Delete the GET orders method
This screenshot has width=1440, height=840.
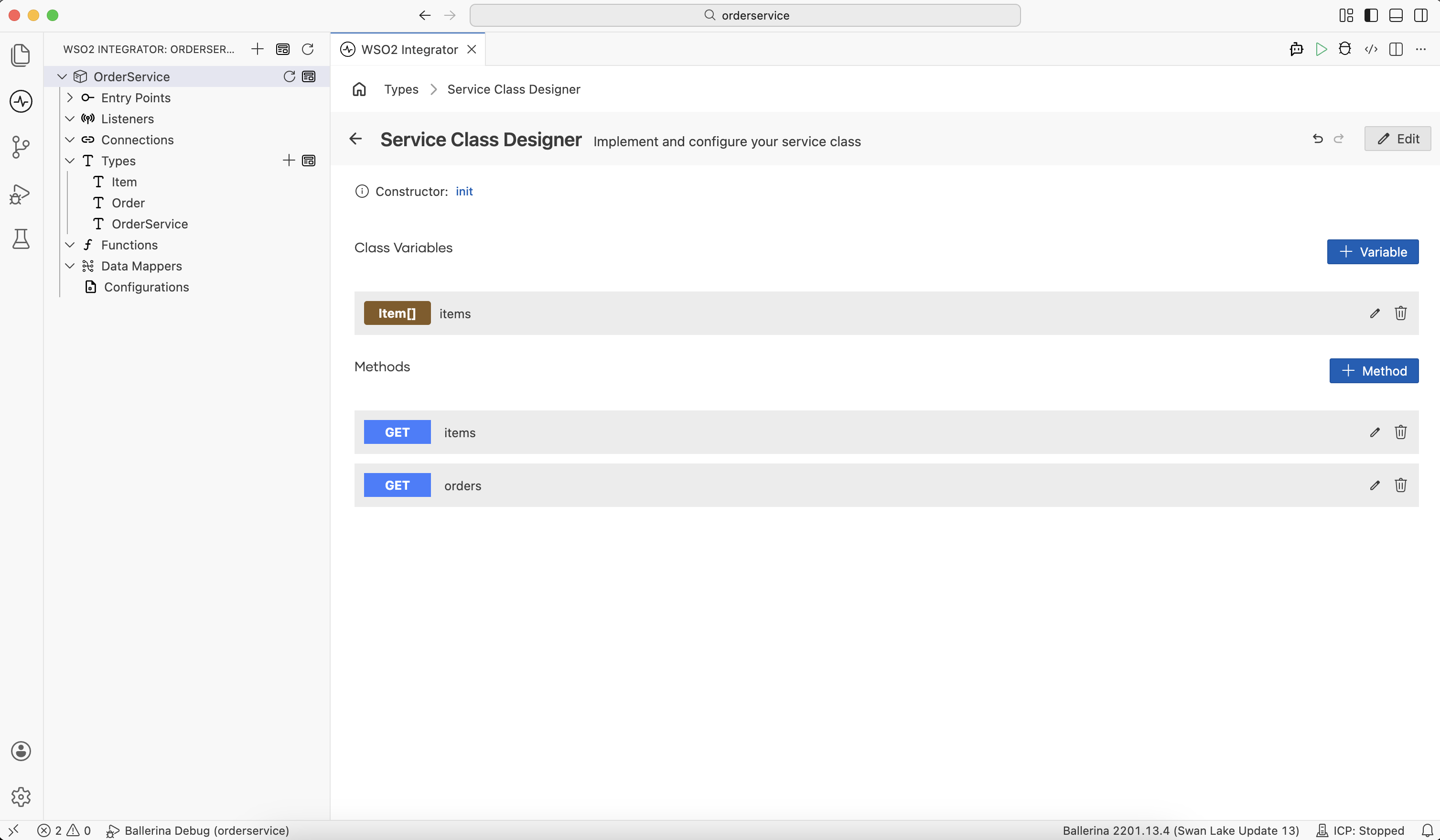click(x=1400, y=485)
